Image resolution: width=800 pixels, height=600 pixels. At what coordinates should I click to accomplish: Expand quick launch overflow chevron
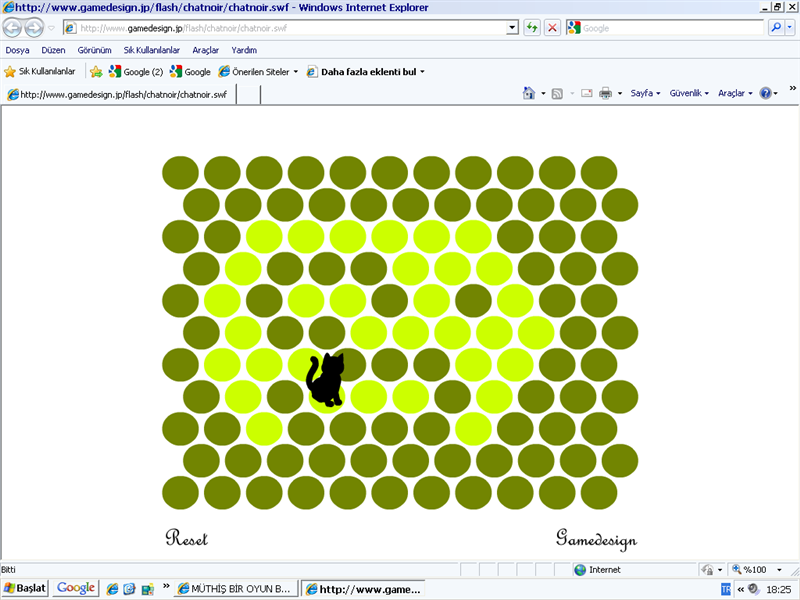(x=166, y=586)
